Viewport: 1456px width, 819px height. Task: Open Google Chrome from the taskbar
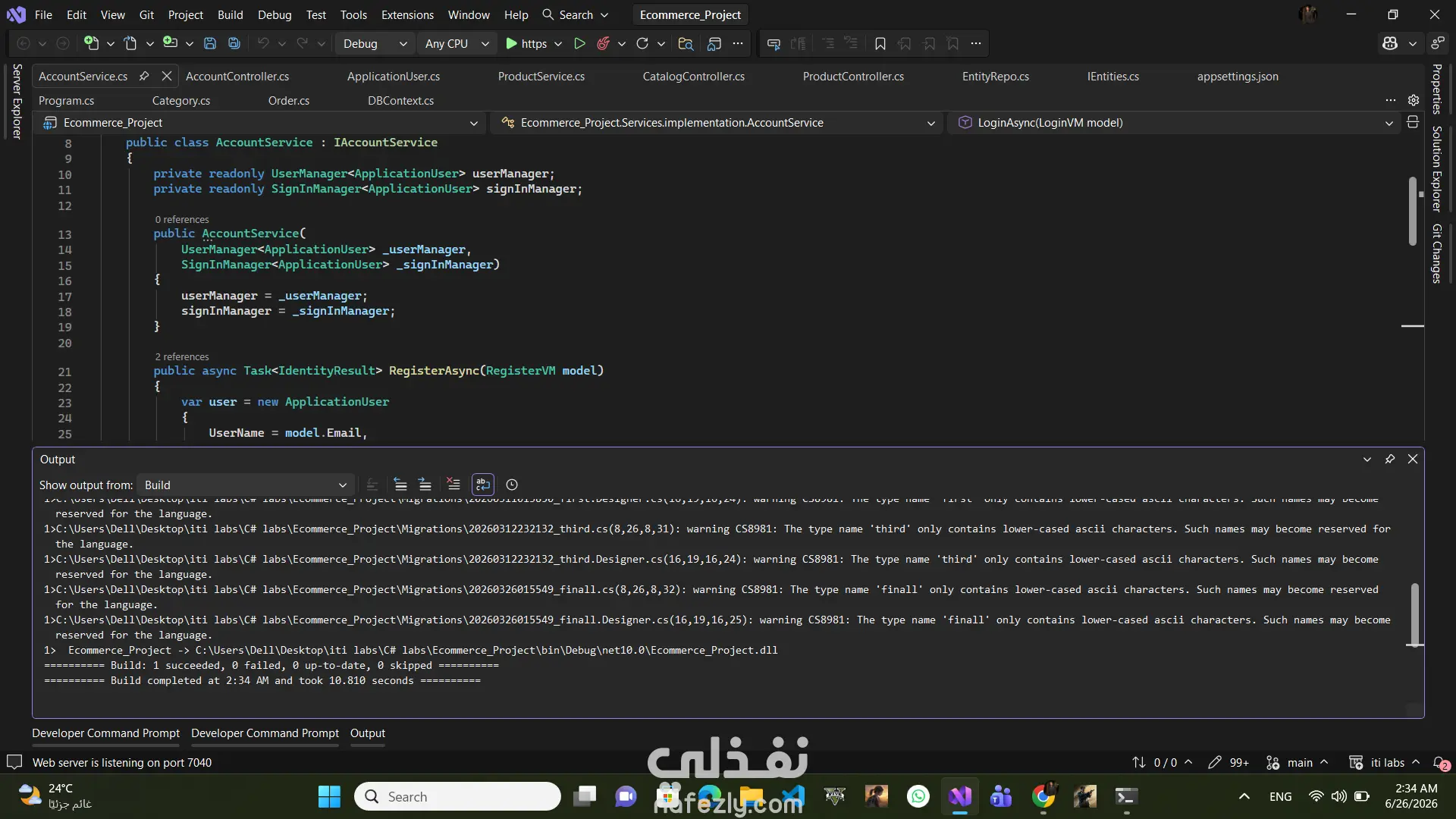pos(1043,796)
